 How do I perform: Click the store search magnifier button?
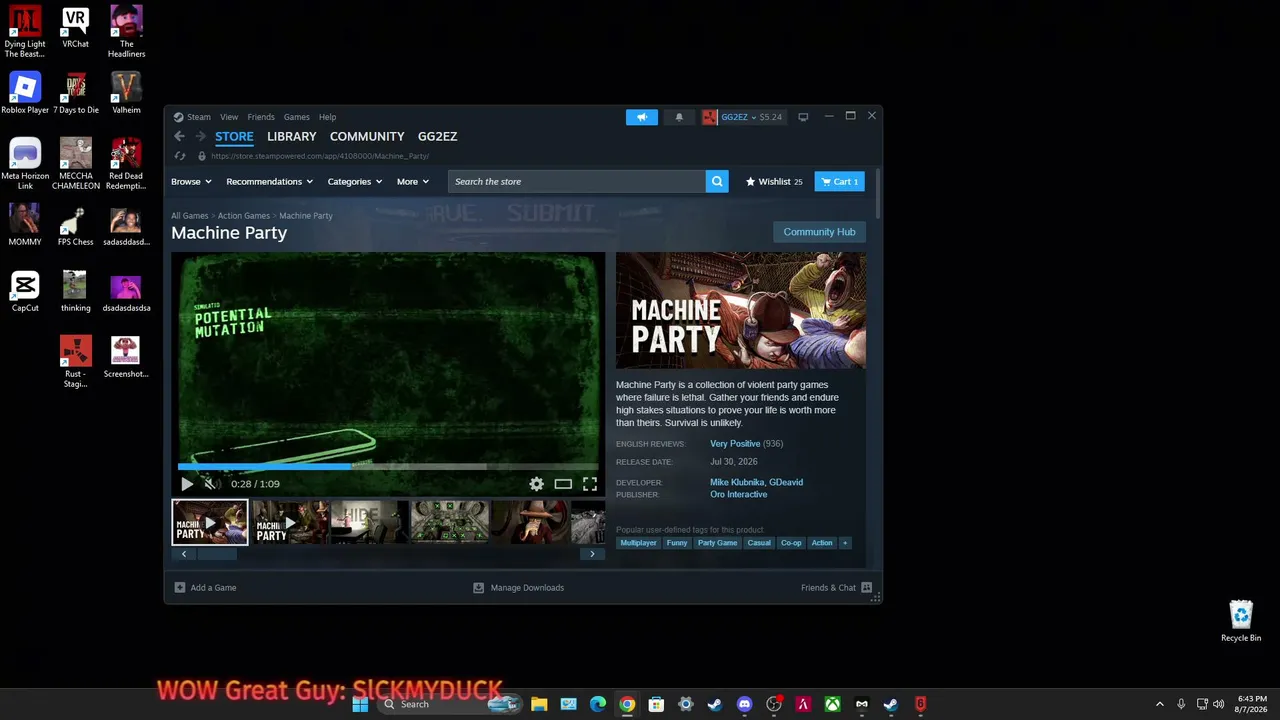[717, 181]
